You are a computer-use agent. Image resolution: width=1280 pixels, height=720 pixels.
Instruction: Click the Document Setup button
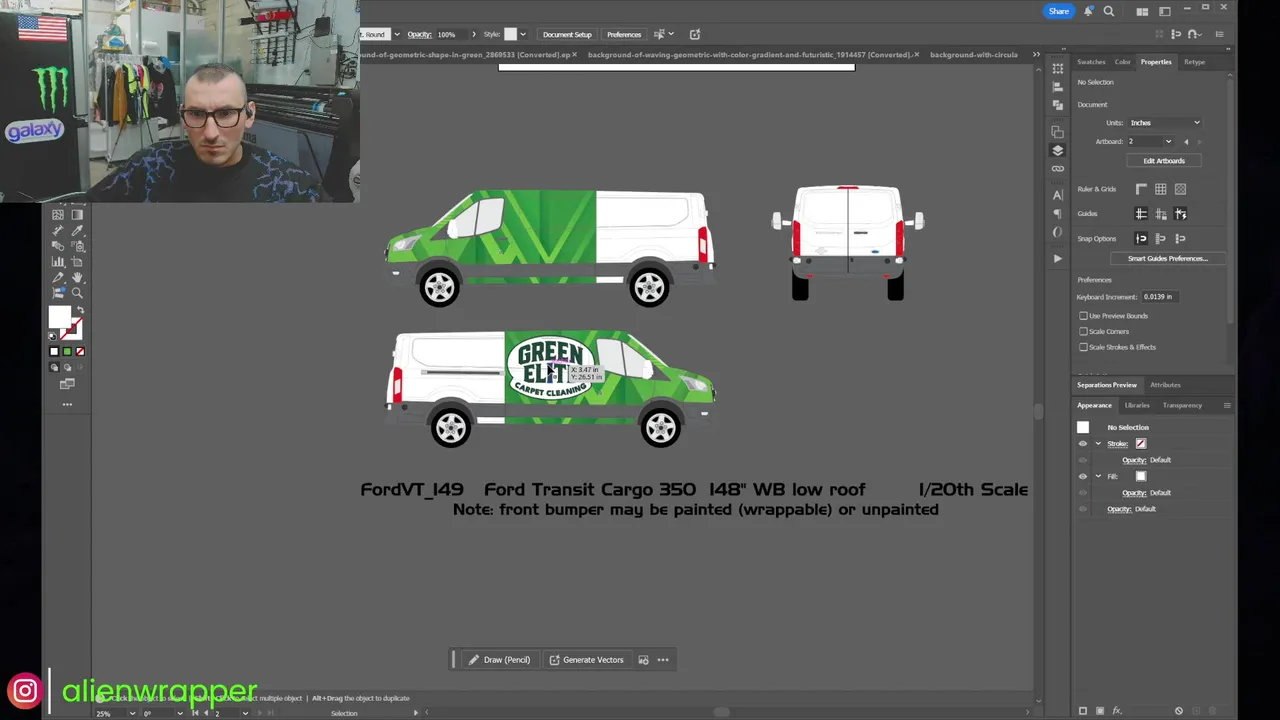(x=567, y=34)
